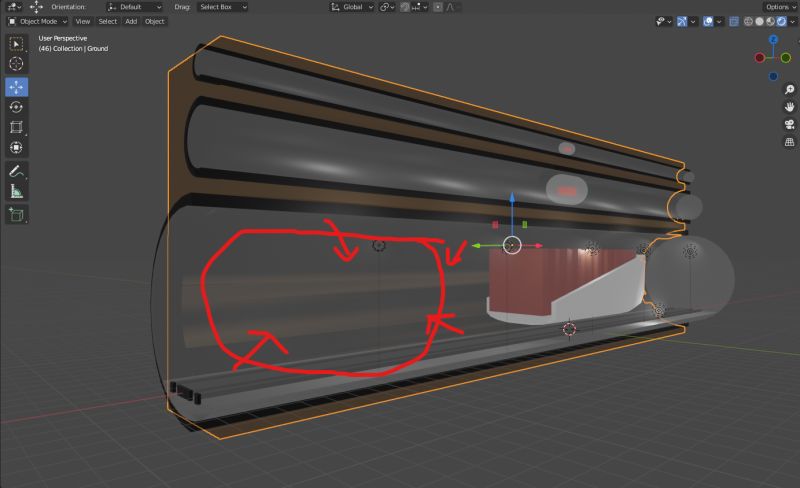
Task: Open proportional falloff curve selector
Action: 453,7
